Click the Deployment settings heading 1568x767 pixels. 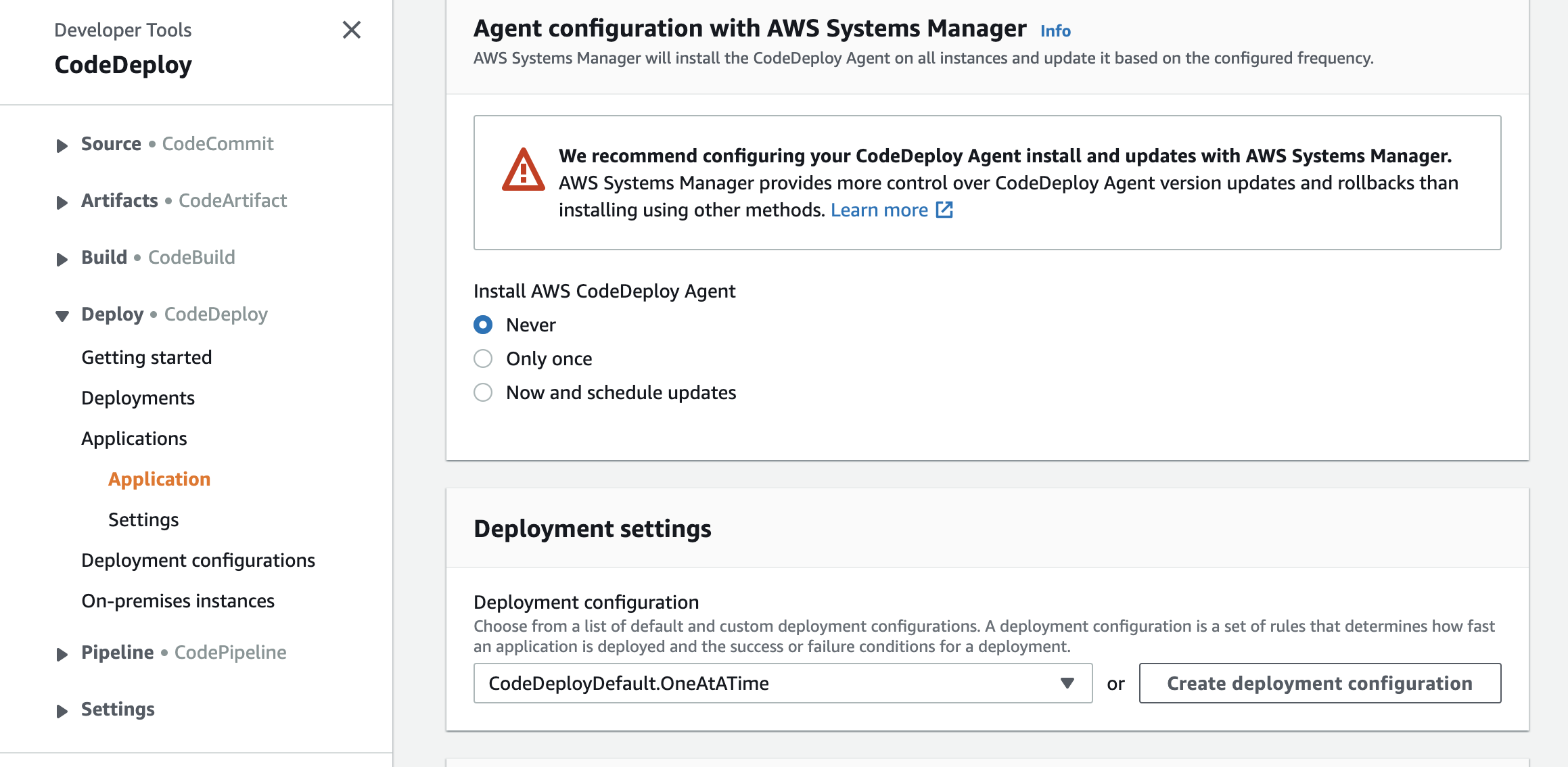coord(593,528)
